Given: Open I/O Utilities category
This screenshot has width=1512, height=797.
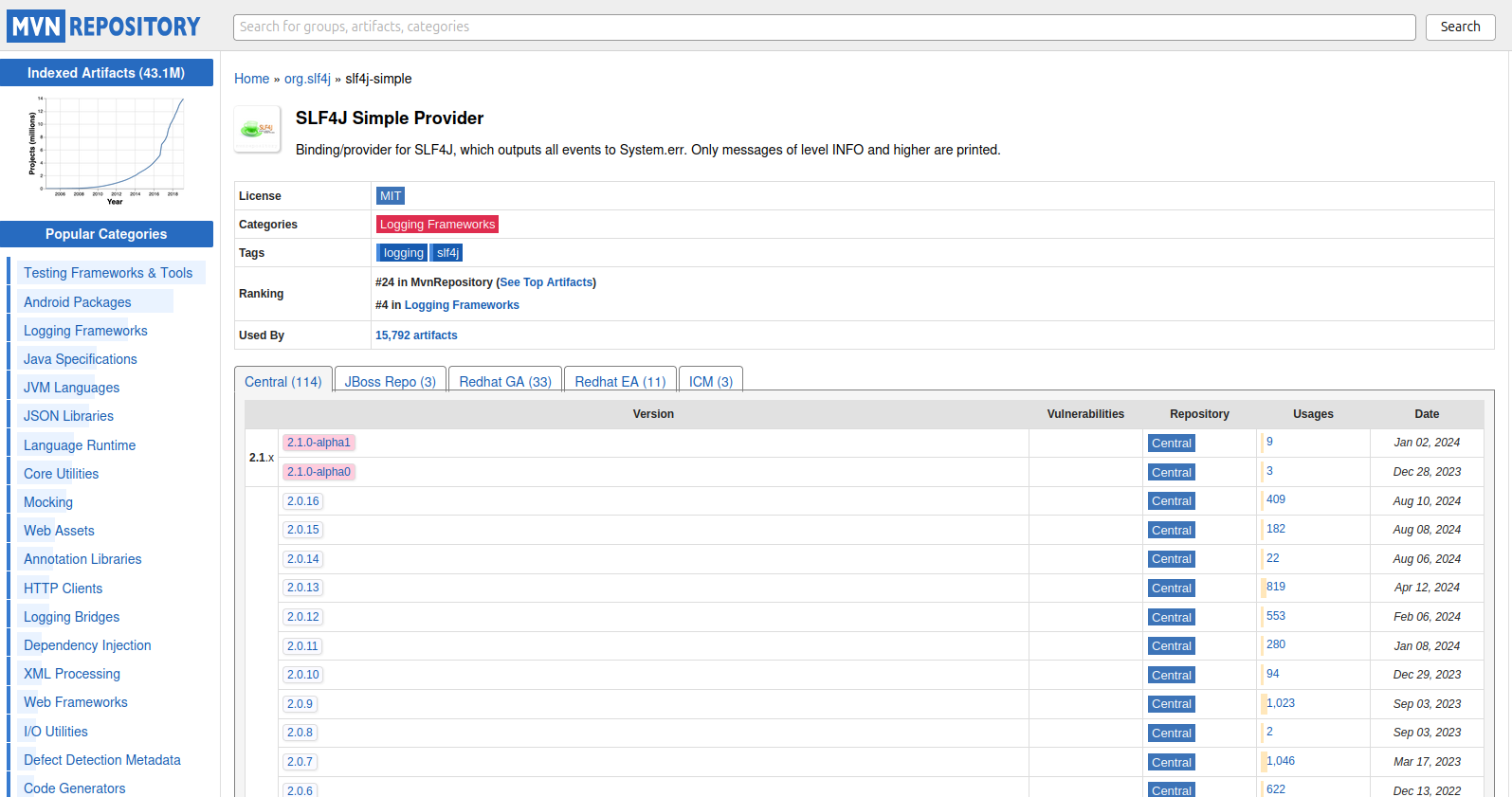Looking at the screenshot, I should tap(56, 732).
